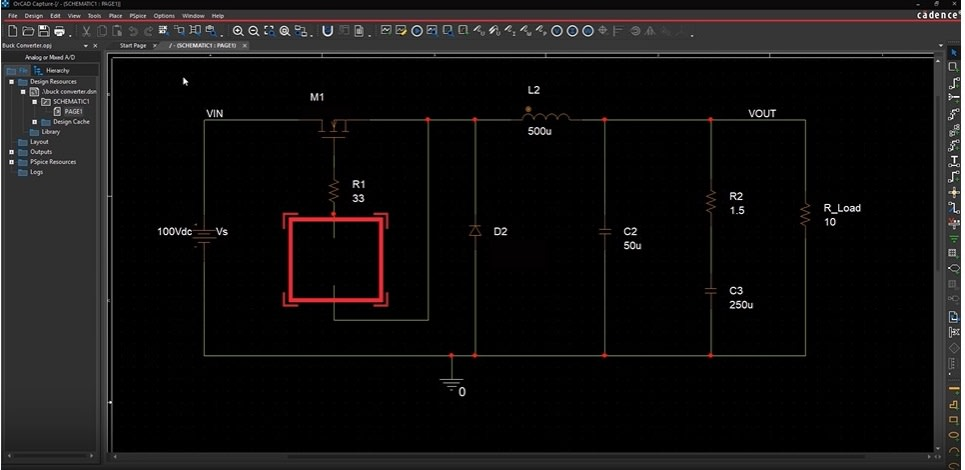Open the Help menu
The width and height of the screenshot is (965, 470).
(x=218, y=15)
